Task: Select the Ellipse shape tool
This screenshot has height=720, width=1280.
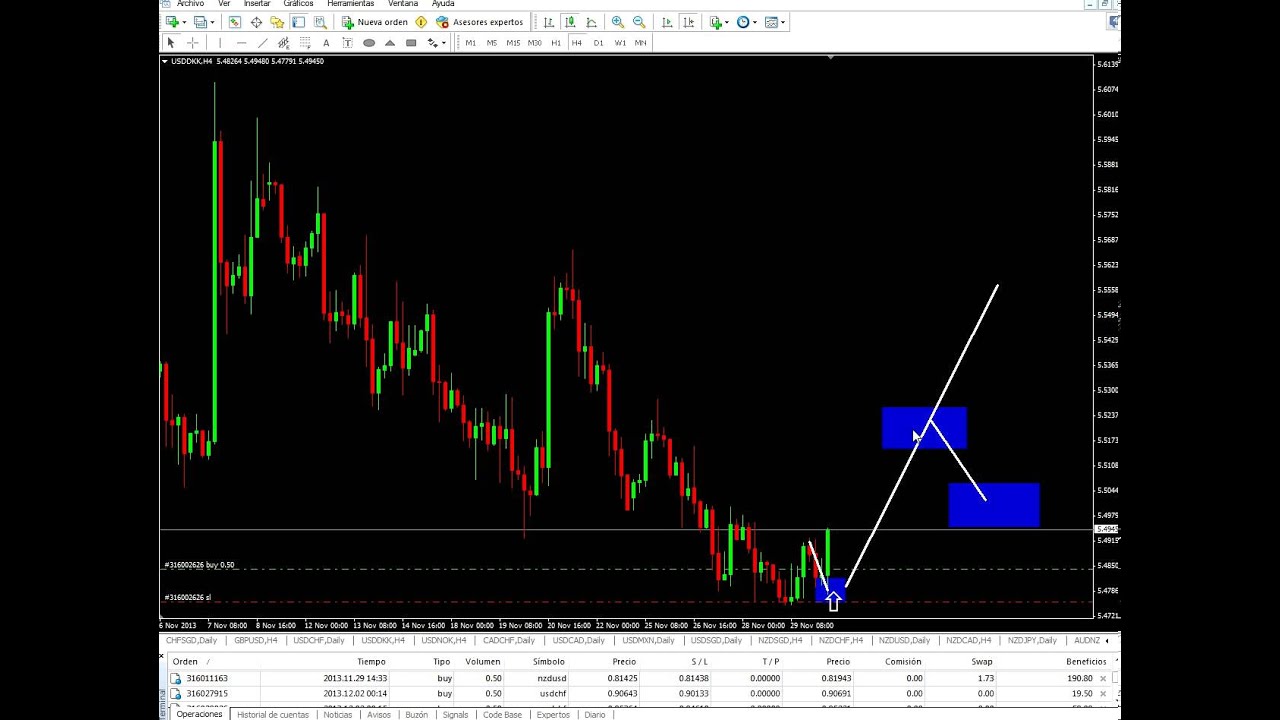Action: click(x=369, y=43)
